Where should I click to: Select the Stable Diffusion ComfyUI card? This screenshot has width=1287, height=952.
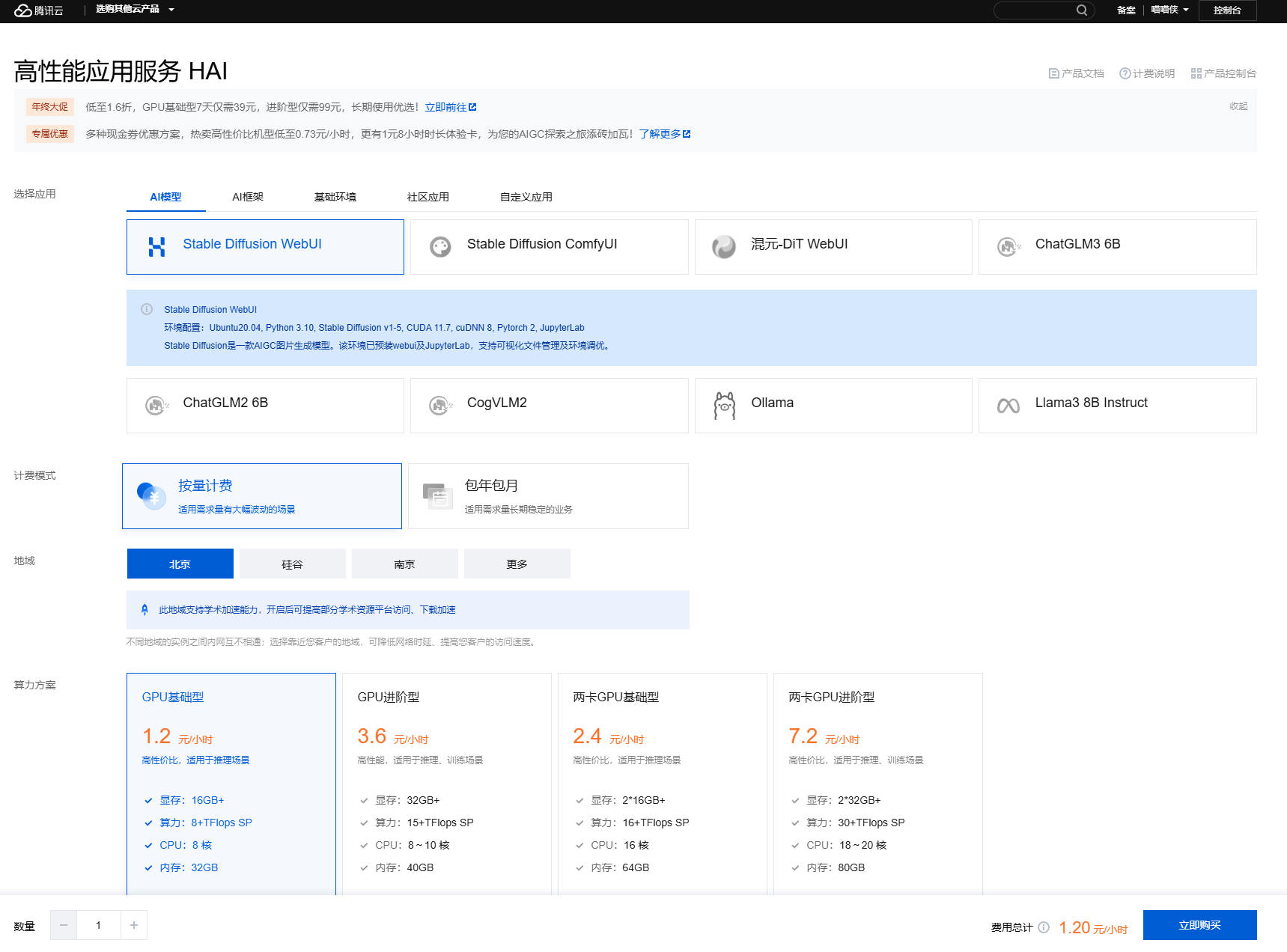(549, 247)
